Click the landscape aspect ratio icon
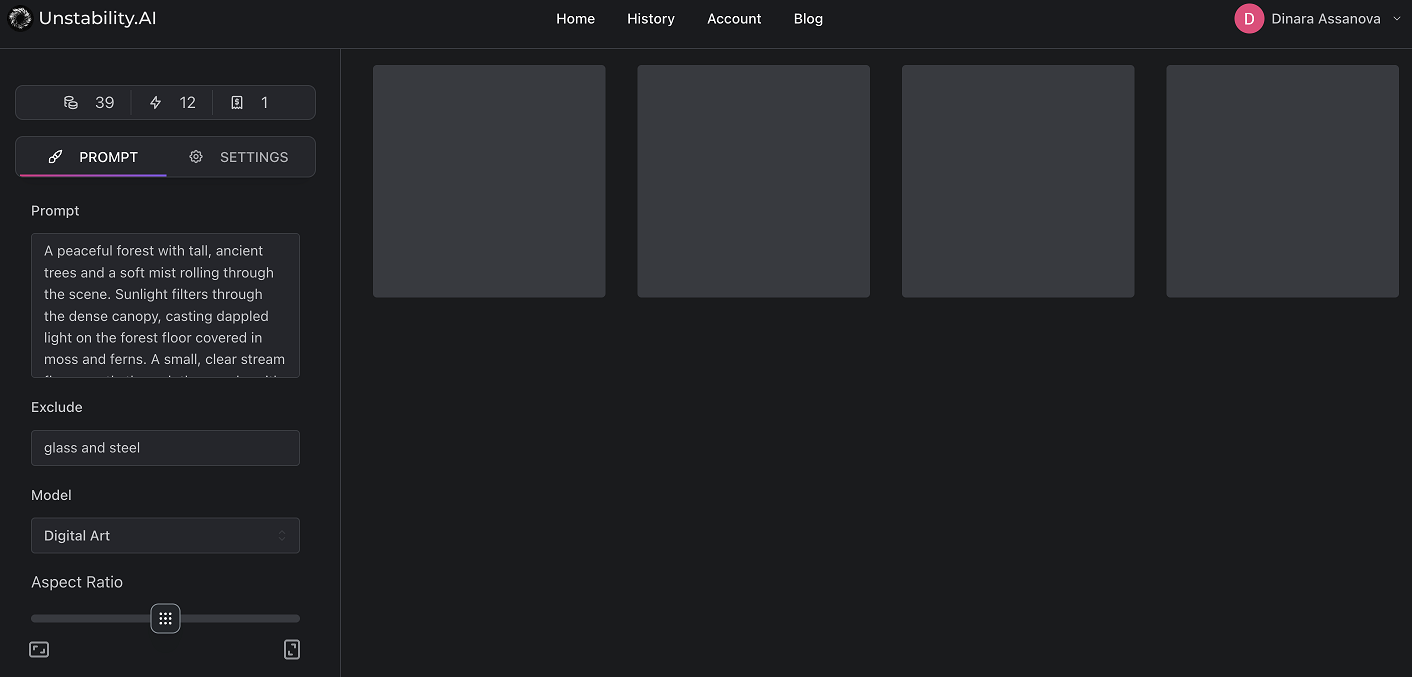This screenshot has height=677, width=1412. (39, 650)
